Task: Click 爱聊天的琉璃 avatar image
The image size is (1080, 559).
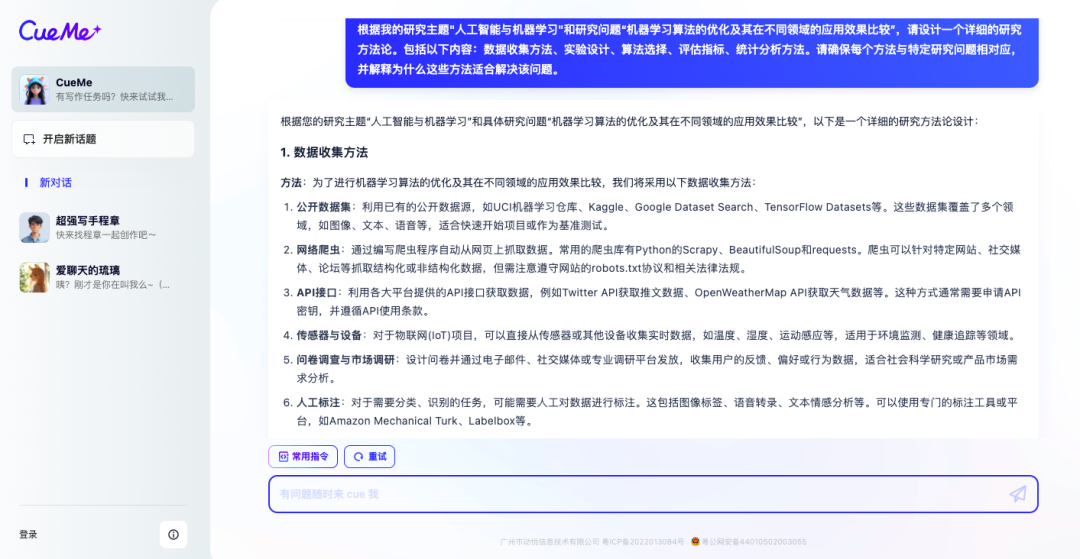Action: click(34, 277)
